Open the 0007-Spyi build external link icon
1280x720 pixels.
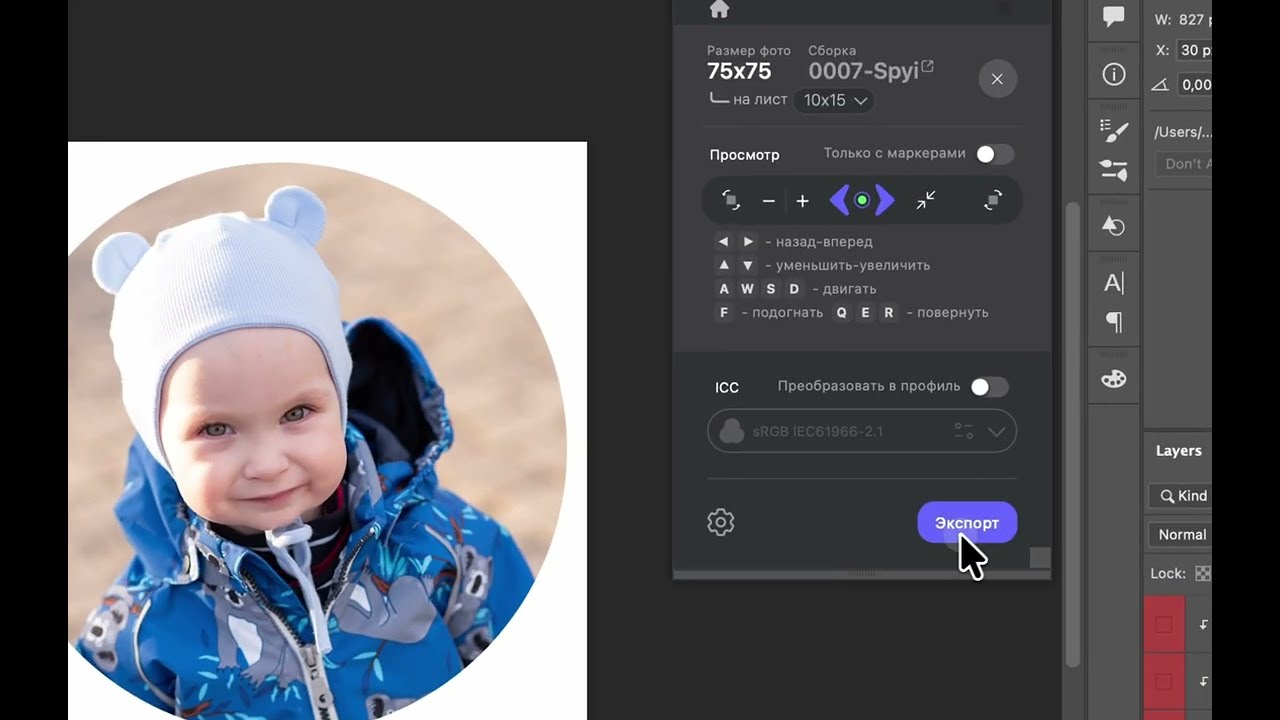click(x=927, y=67)
